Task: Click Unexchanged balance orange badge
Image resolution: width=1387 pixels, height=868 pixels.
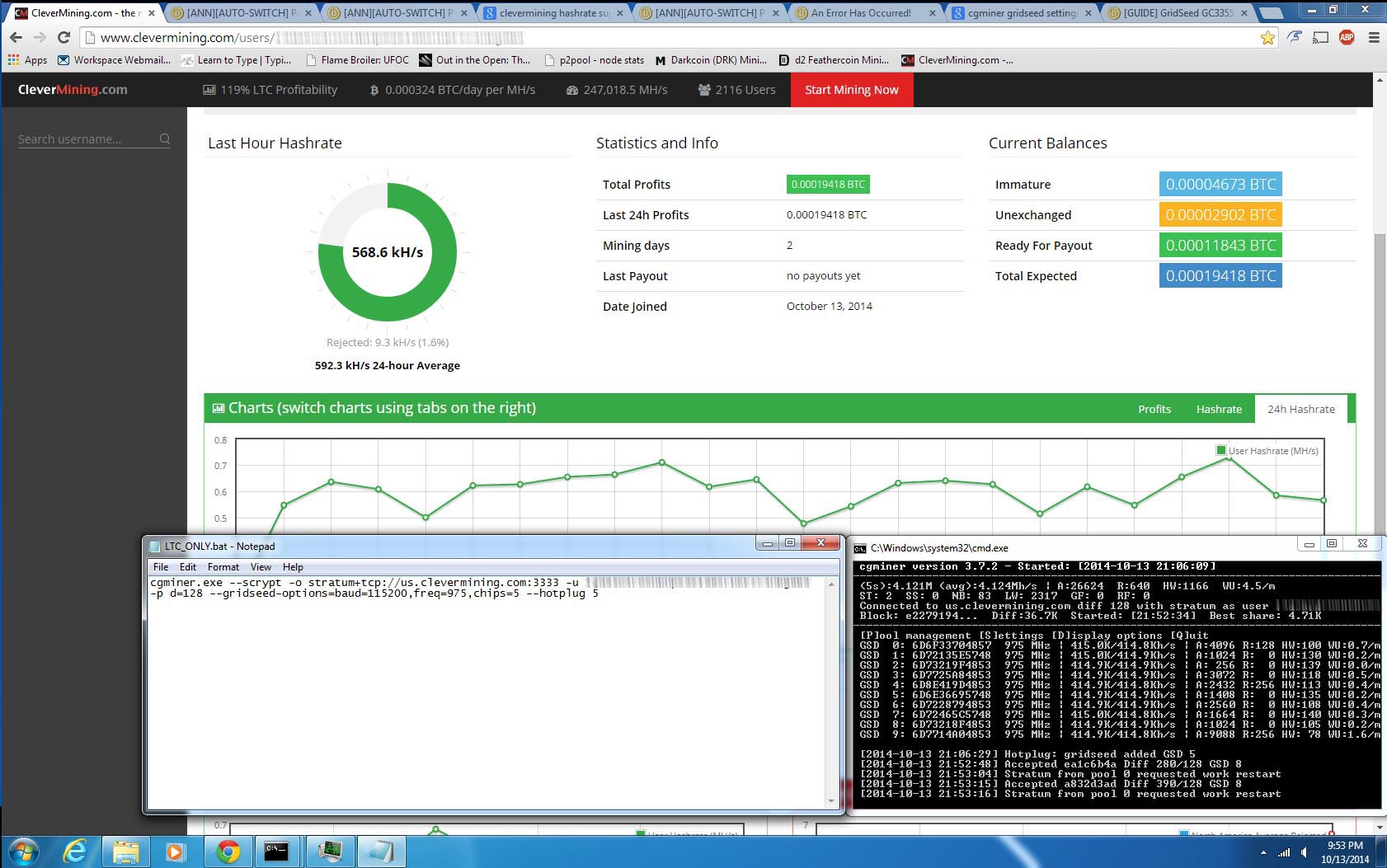Action: (1220, 215)
